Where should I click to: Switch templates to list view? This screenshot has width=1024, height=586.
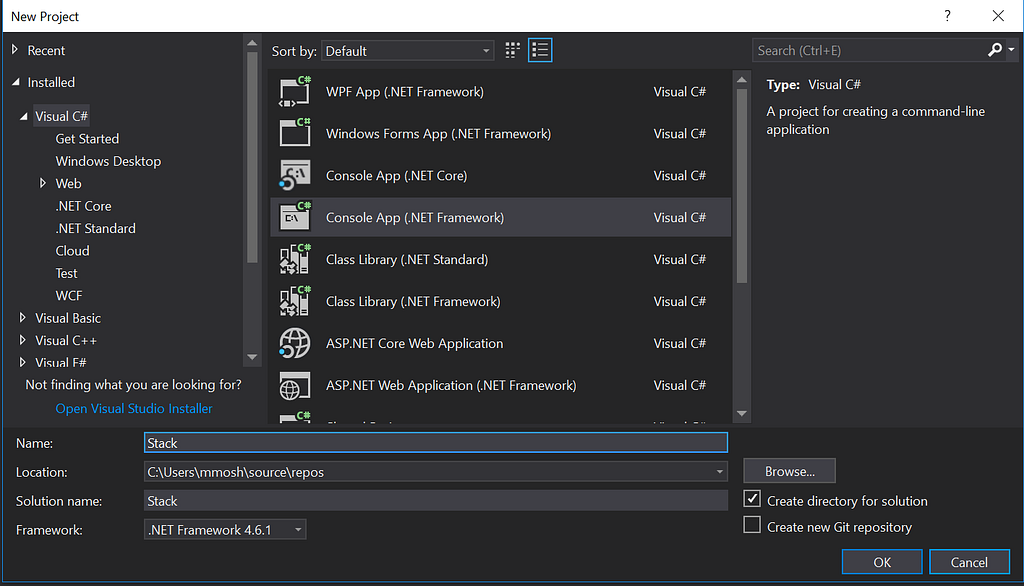[540, 50]
